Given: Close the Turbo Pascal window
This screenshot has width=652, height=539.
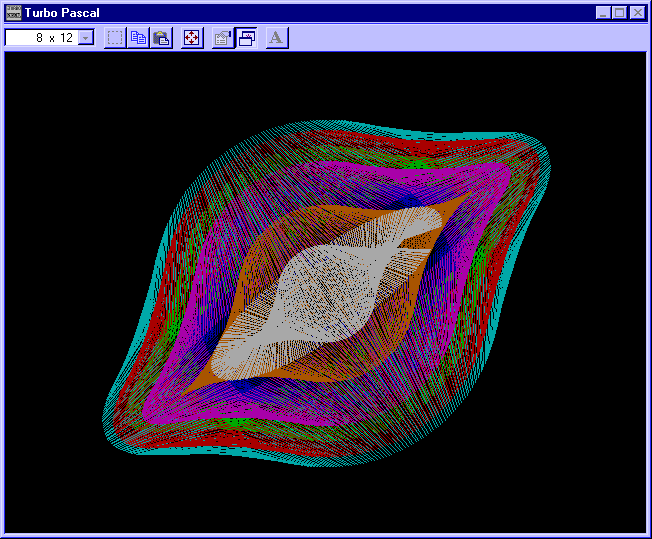Looking at the screenshot, I should click(x=637, y=13).
